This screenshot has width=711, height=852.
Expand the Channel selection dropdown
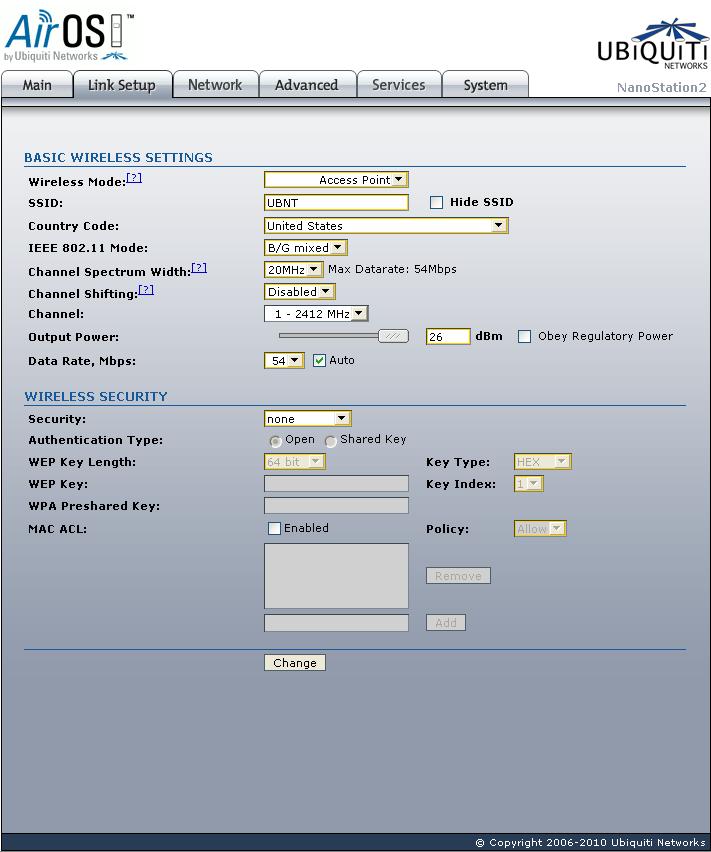(316, 314)
